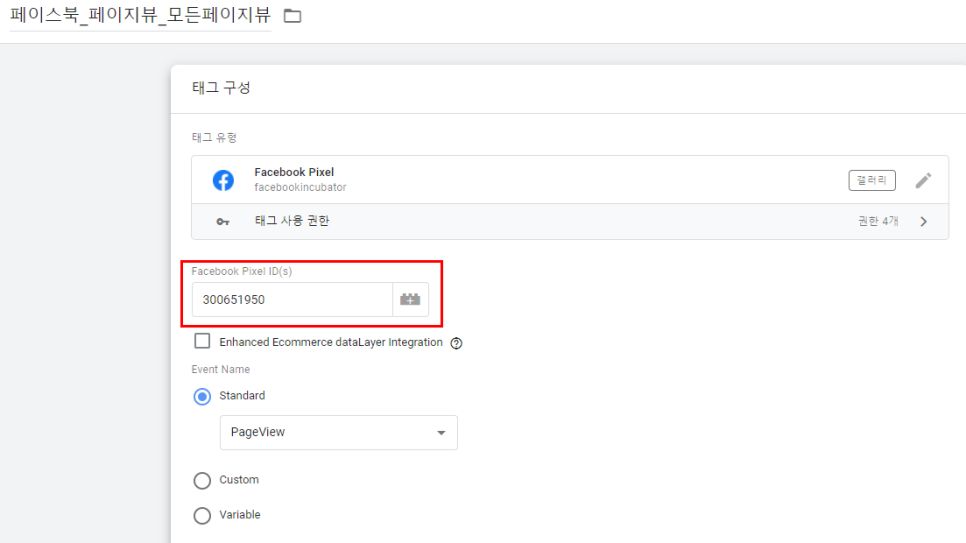The image size is (966, 543).
Task: Click the Event Name label
Action: pyautogui.click(x=221, y=369)
